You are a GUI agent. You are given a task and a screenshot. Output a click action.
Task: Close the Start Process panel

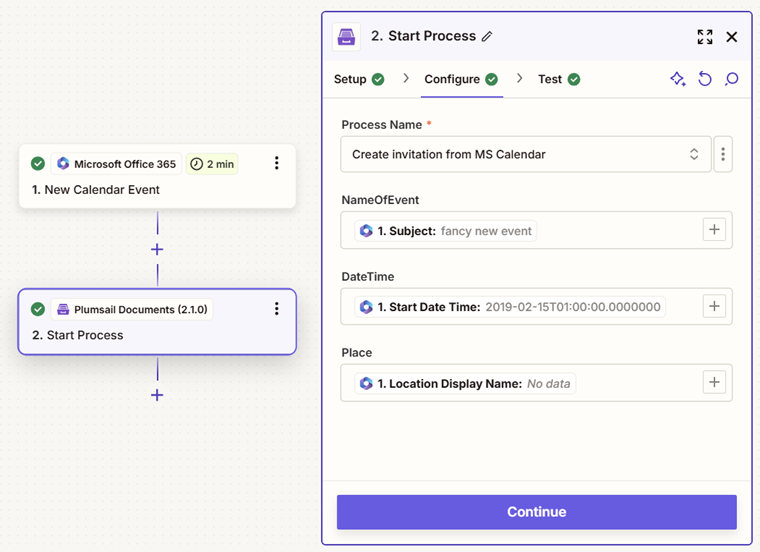[x=732, y=37]
